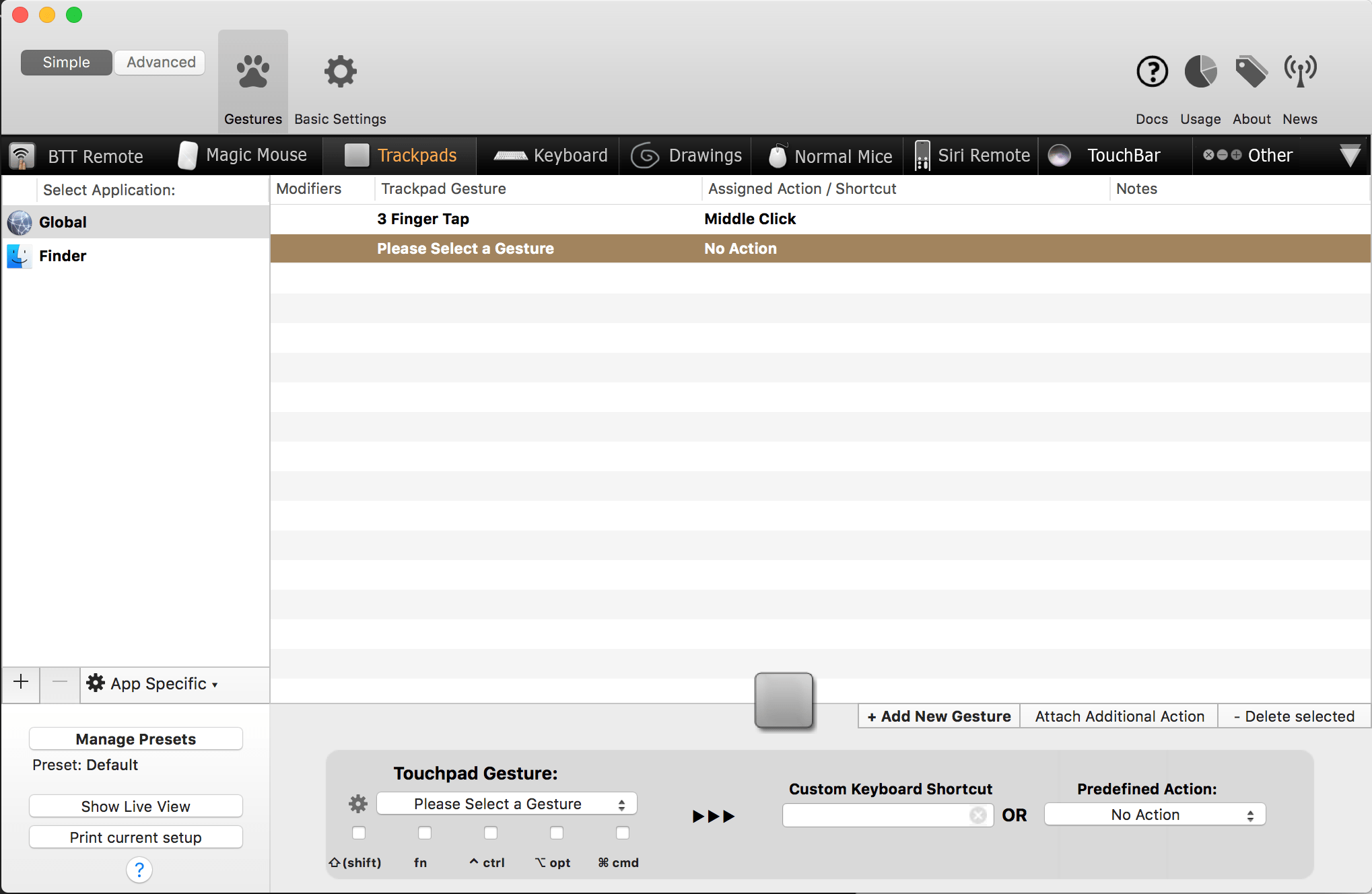The width and height of the screenshot is (1372, 894).
Task: Open the App Specific dropdown menu
Action: pos(153,683)
